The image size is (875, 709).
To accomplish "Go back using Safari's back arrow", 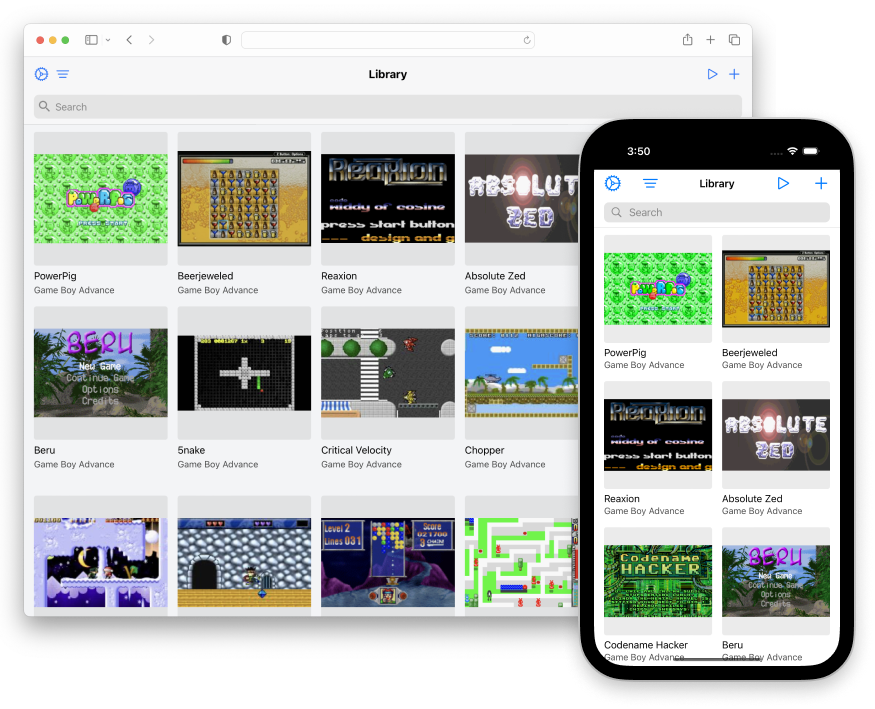I will pos(130,40).
